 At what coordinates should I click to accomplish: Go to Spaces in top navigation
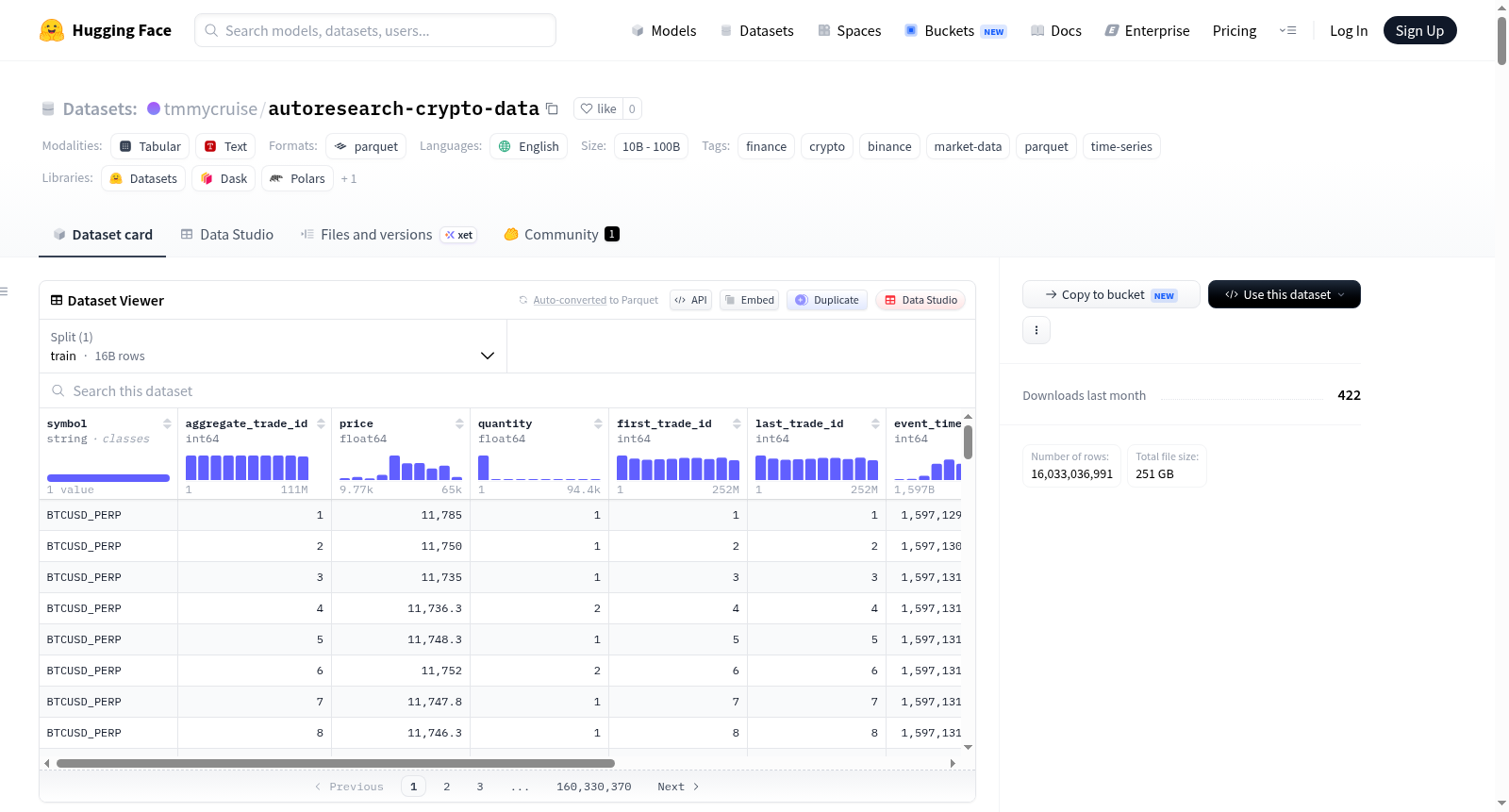(849, 30)
